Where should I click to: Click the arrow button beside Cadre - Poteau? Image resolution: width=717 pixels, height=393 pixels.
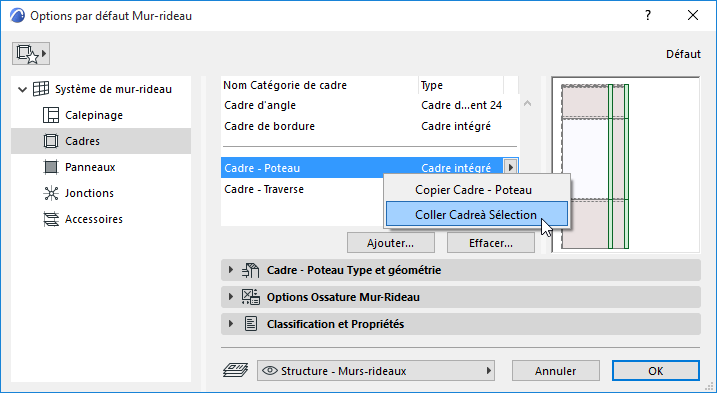pyautogui.click(x=510, y=167)
